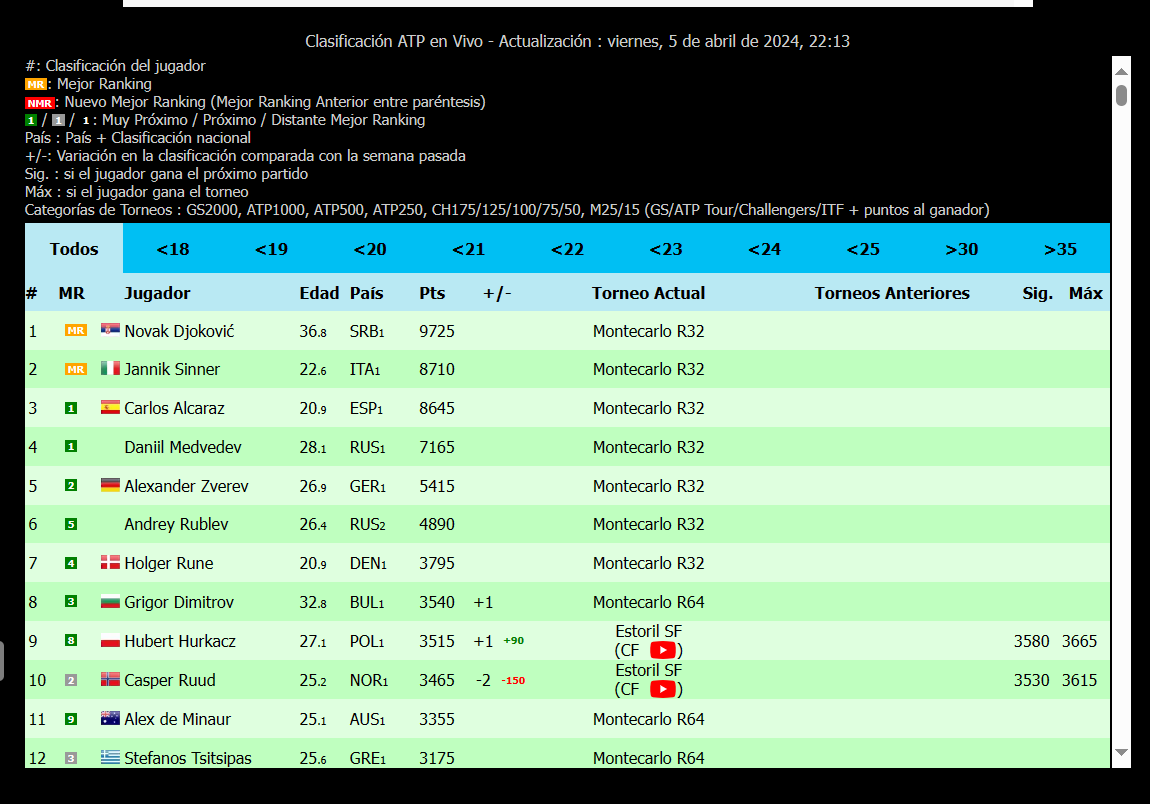Switch to the <23 age tab
1150x804 pixels.
tap(666, 249)
